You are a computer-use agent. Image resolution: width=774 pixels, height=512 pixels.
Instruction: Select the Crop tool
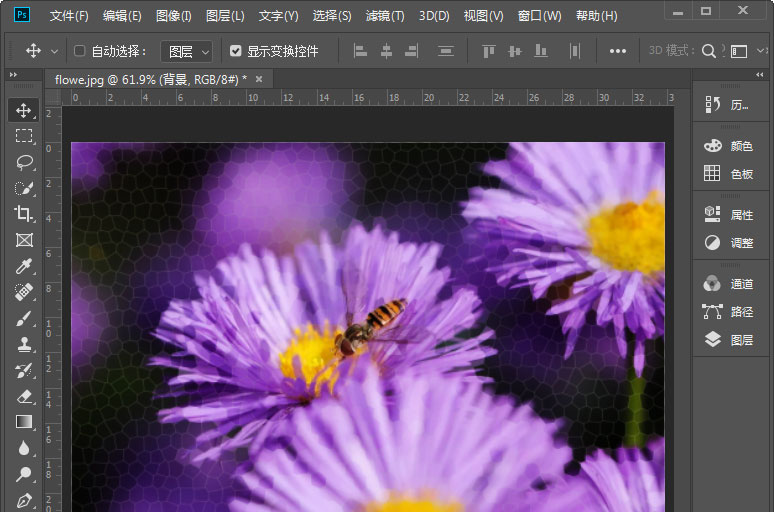[24, 214]
